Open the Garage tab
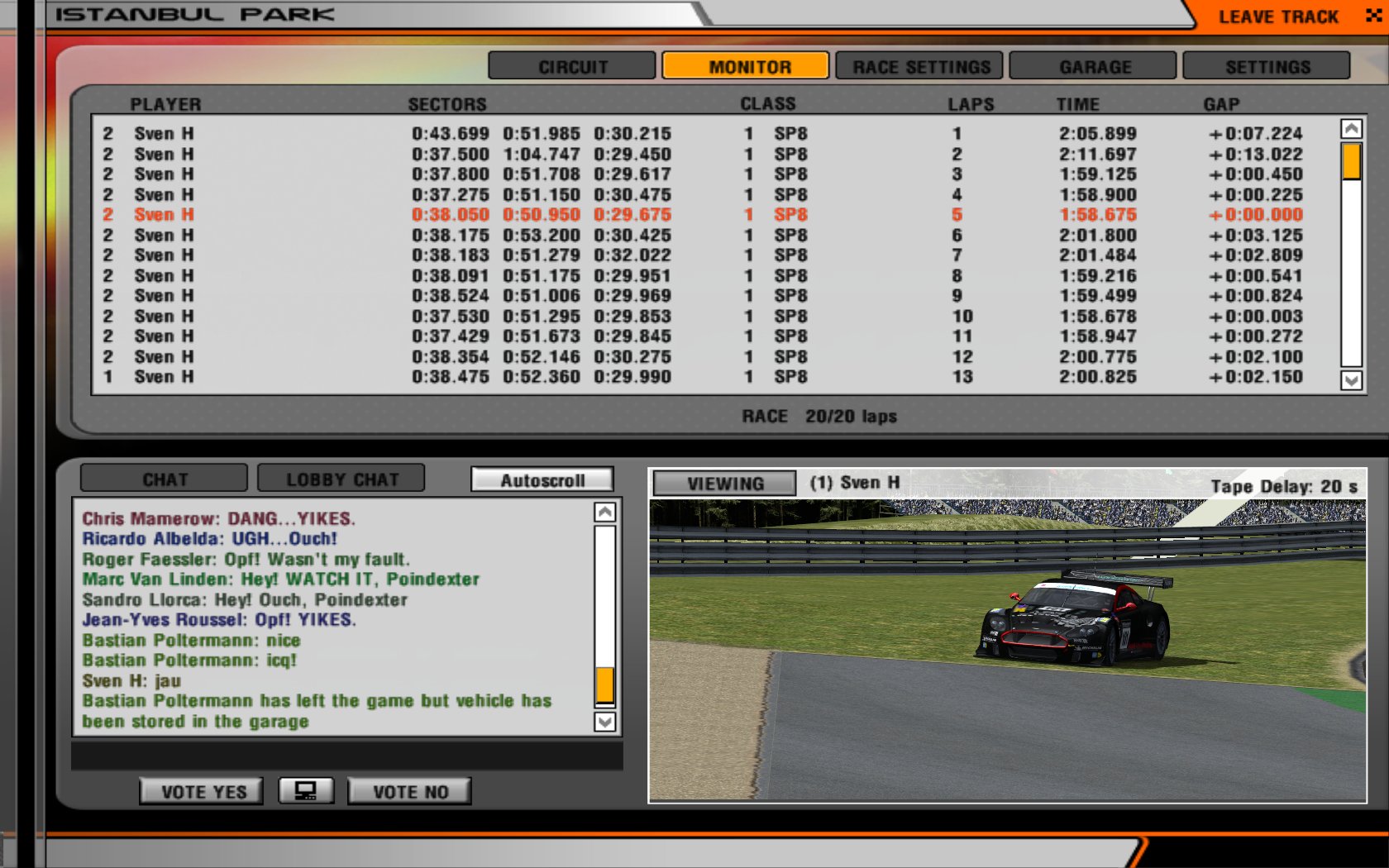1389x868 pixels. [x=1093, y=67]
